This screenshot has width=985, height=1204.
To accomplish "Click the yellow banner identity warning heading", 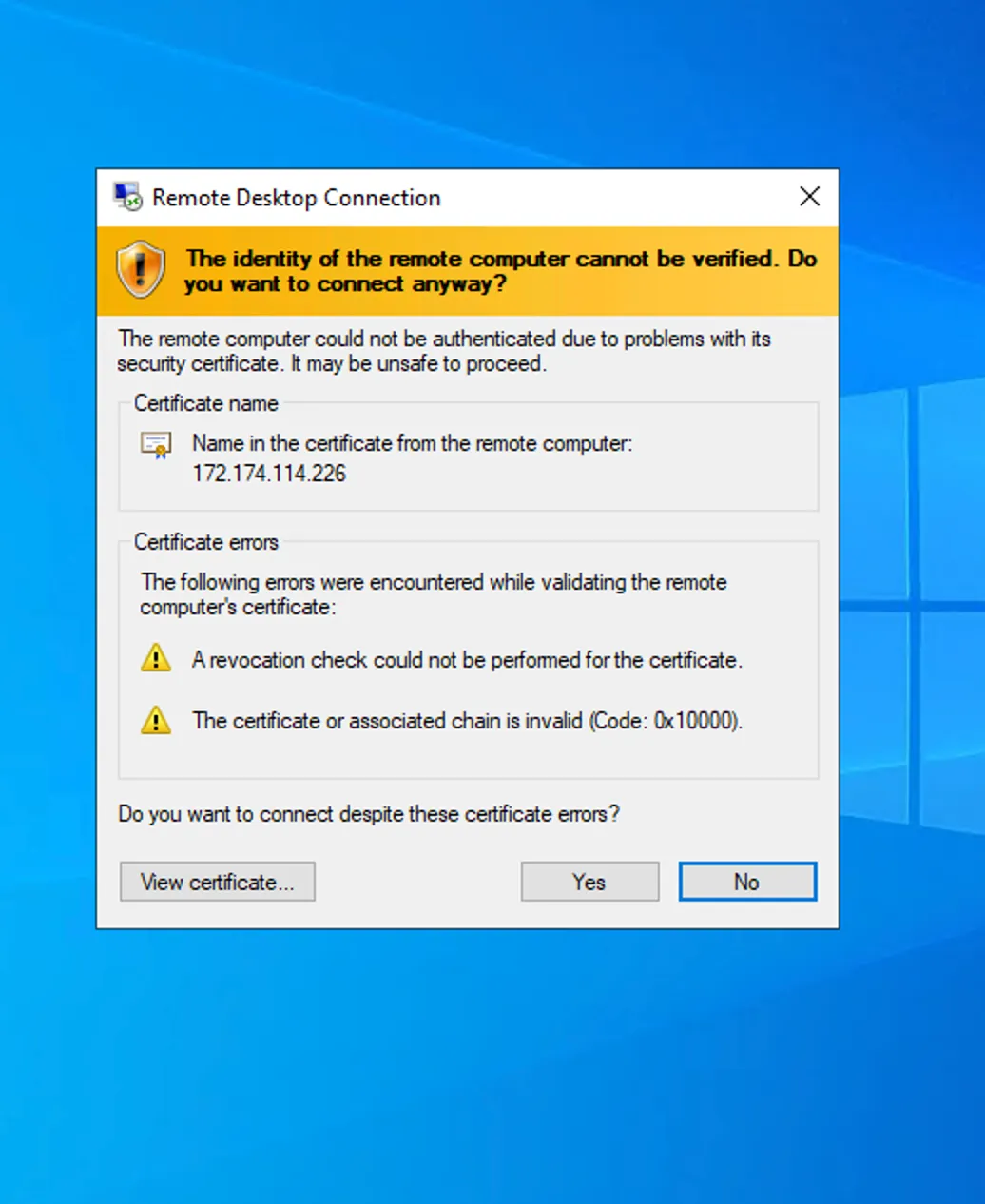I will (500, 271).
